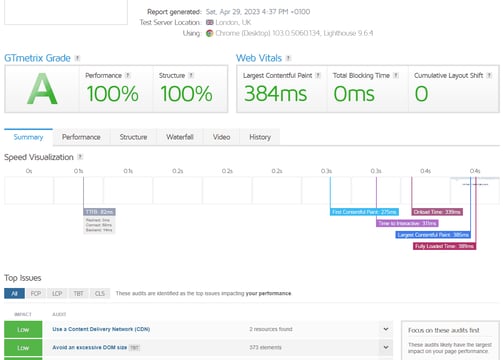
Task: Filter top issues by FCP
Action: [x=36, y=293]
